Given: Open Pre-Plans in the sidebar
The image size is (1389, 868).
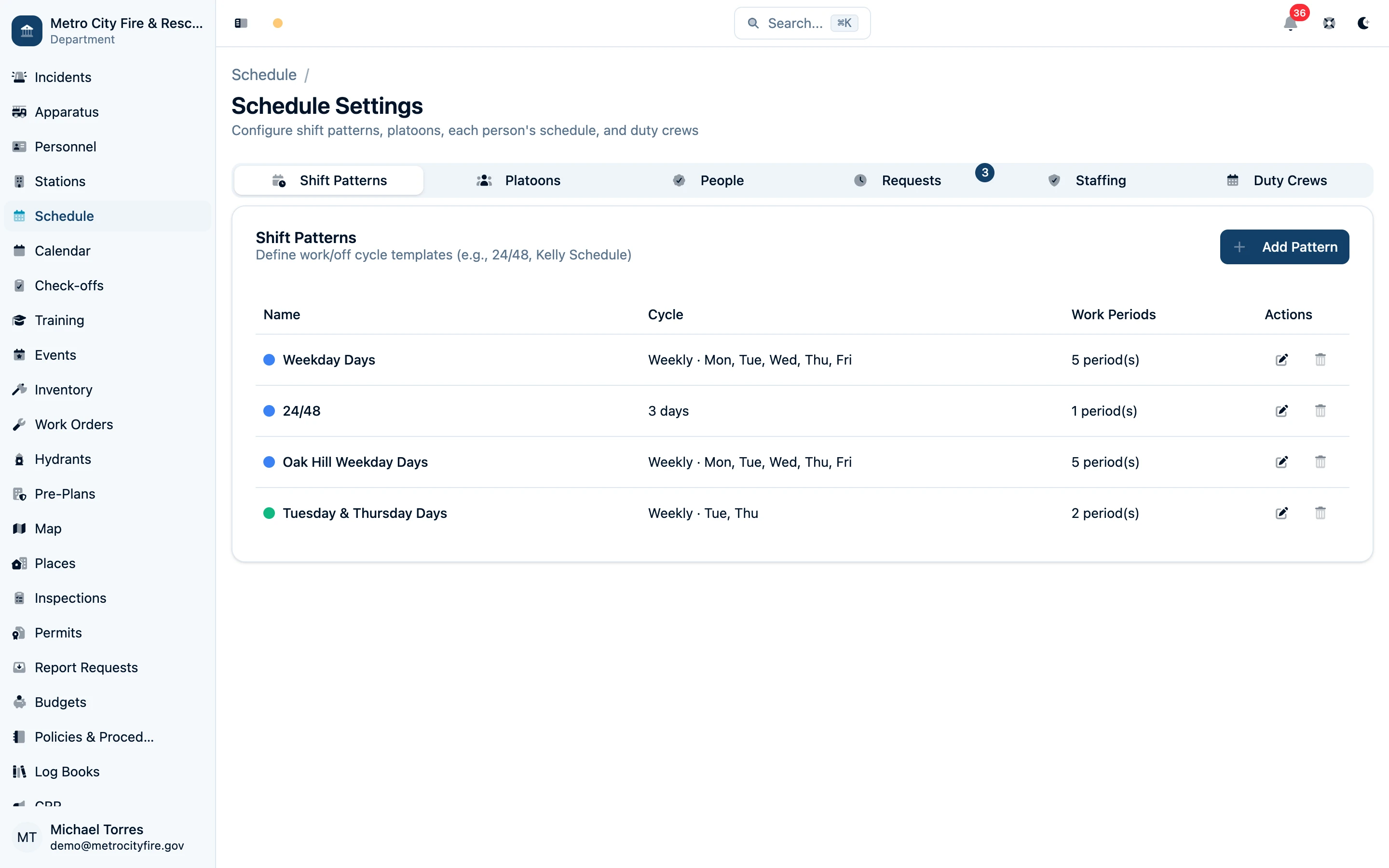Looking at the screenshot, I should coord(108,494).
